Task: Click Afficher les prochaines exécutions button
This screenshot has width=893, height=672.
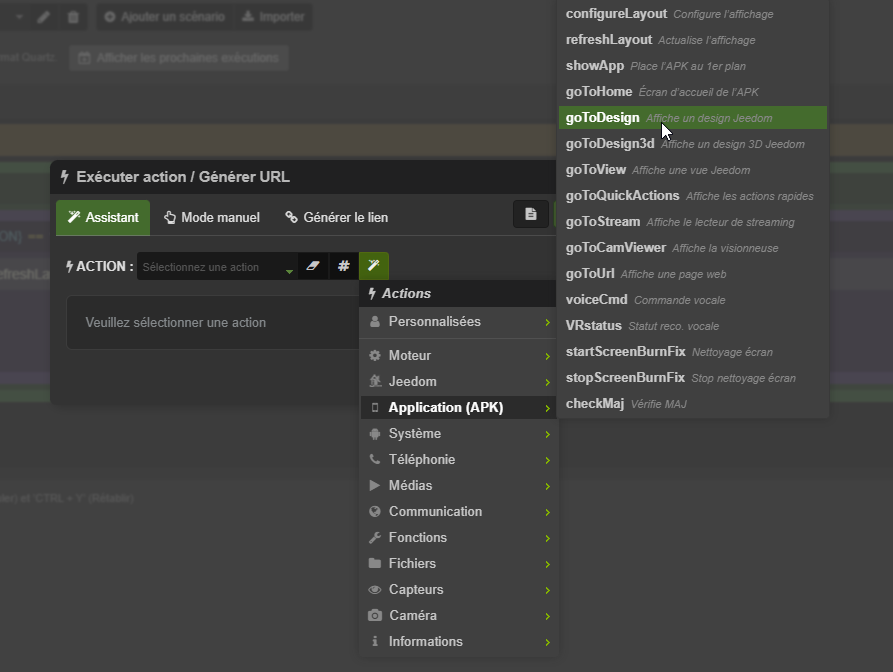Action: click(x=179, y=58)
